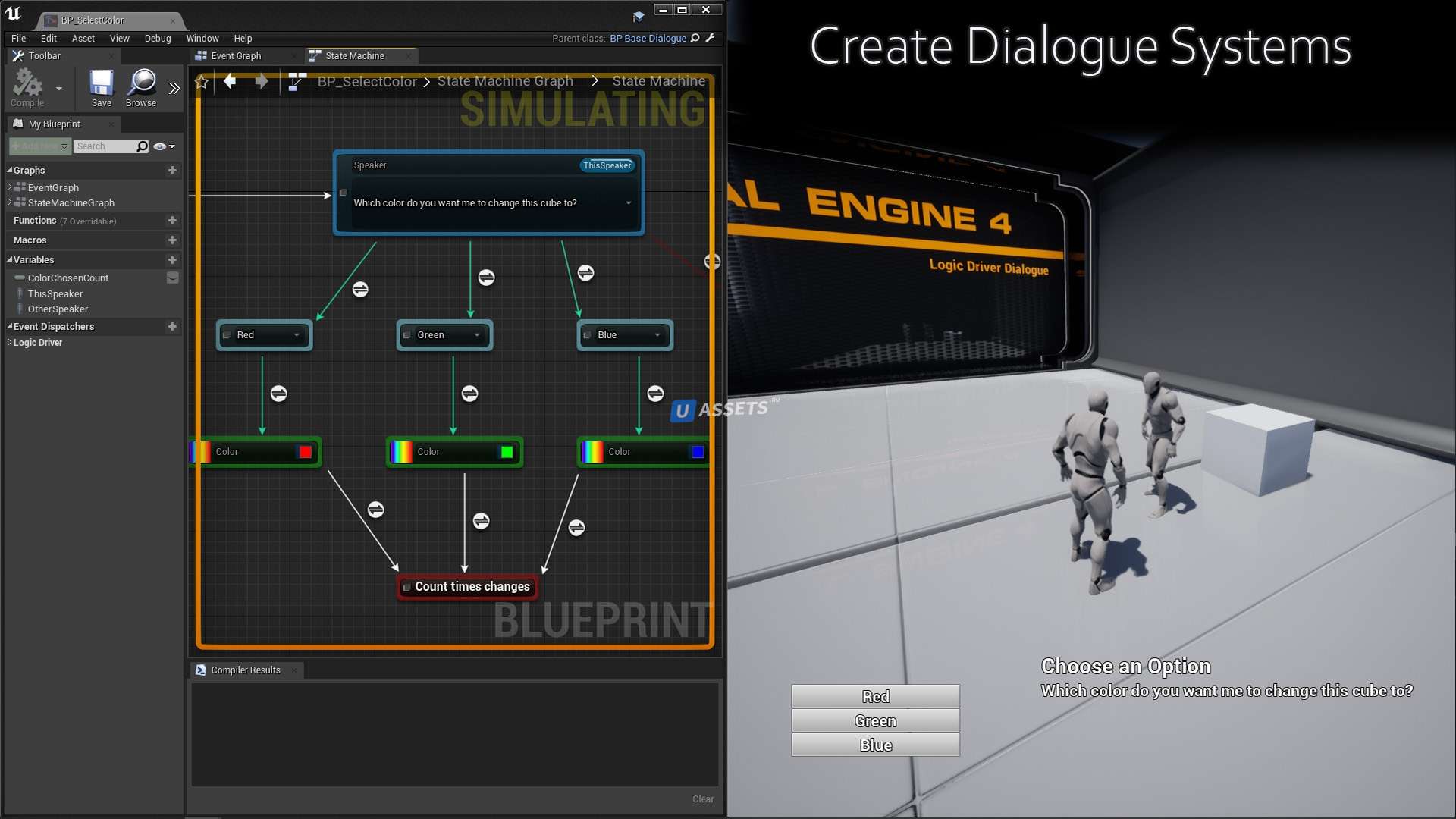Image resolution: width=1456 pixels, height=819 pixels.
Task: Toggle the Count times changes node checkbox
Action: (407, 587)
